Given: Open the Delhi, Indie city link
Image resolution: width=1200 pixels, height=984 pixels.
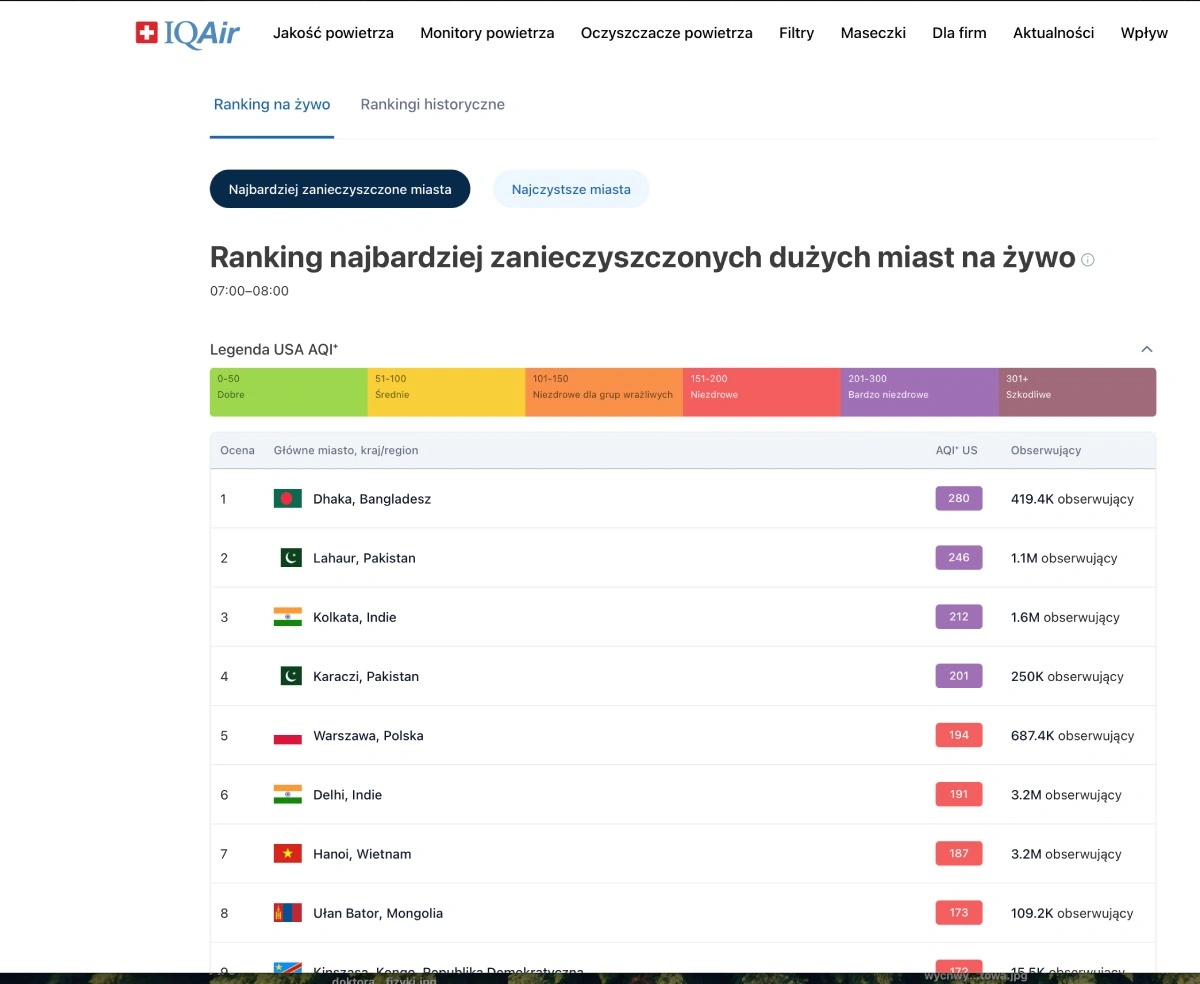Looking at the screenshot, I should tap(347, 795).
